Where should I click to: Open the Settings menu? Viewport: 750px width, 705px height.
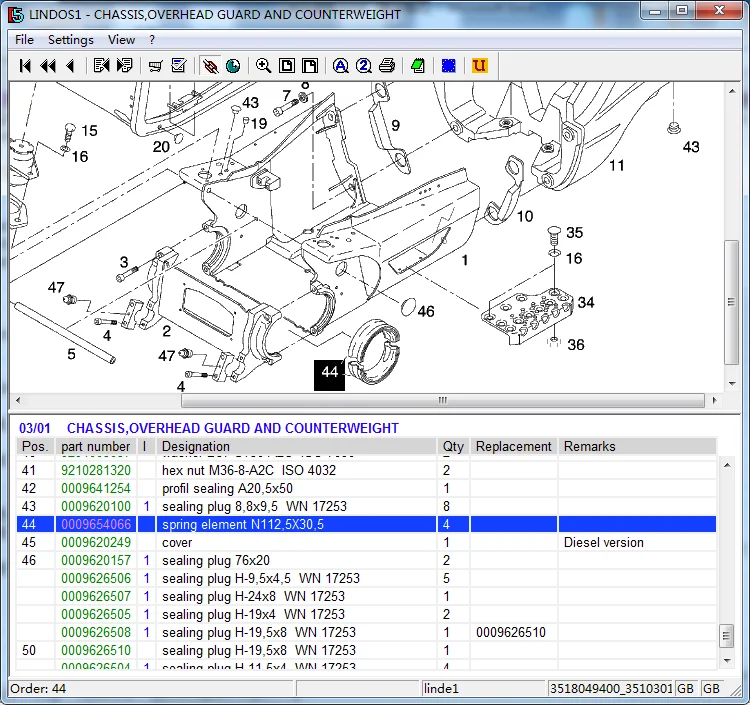click(x=71, y=40)
